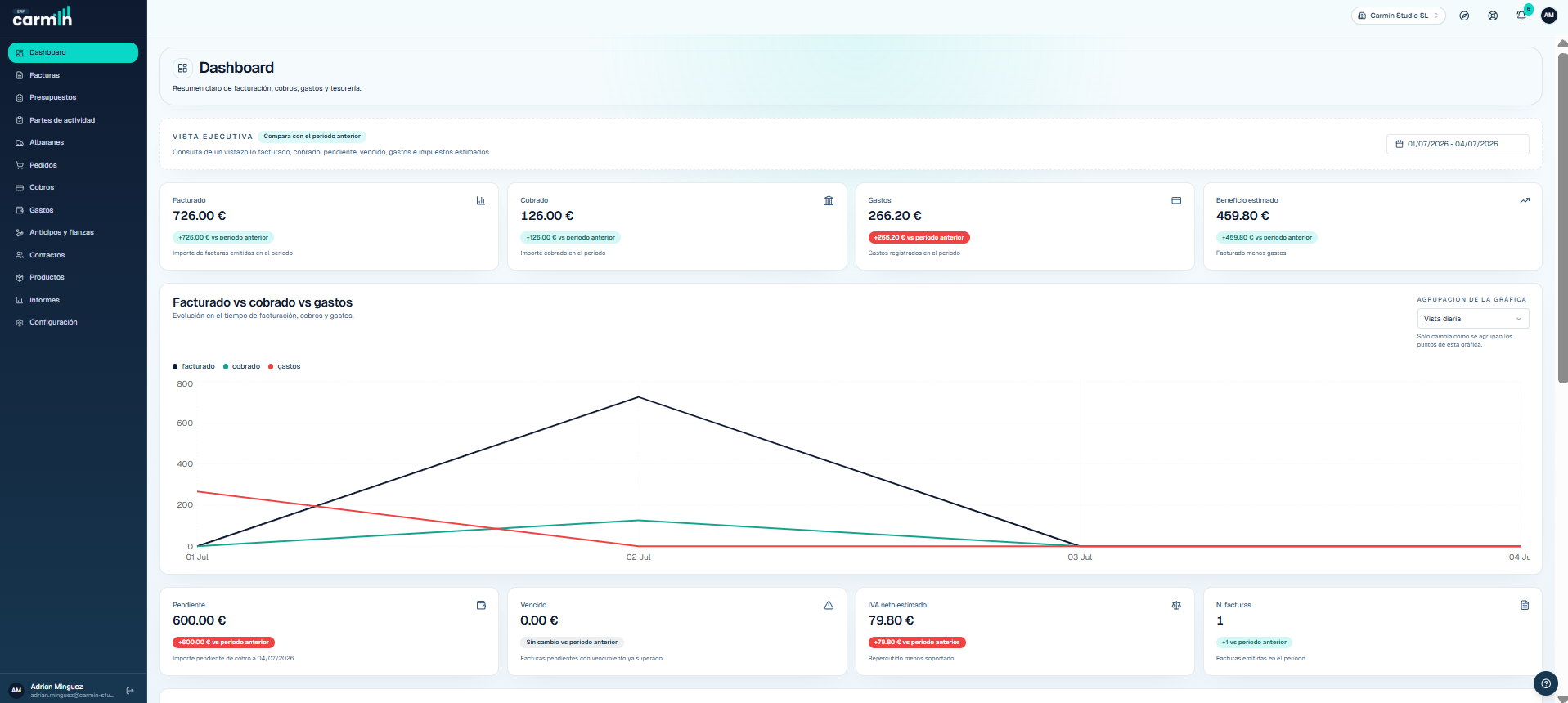Click the 459.80 € Beneficio estimado value
This screenshot has height=703, width=1568.
(1242, 216)
